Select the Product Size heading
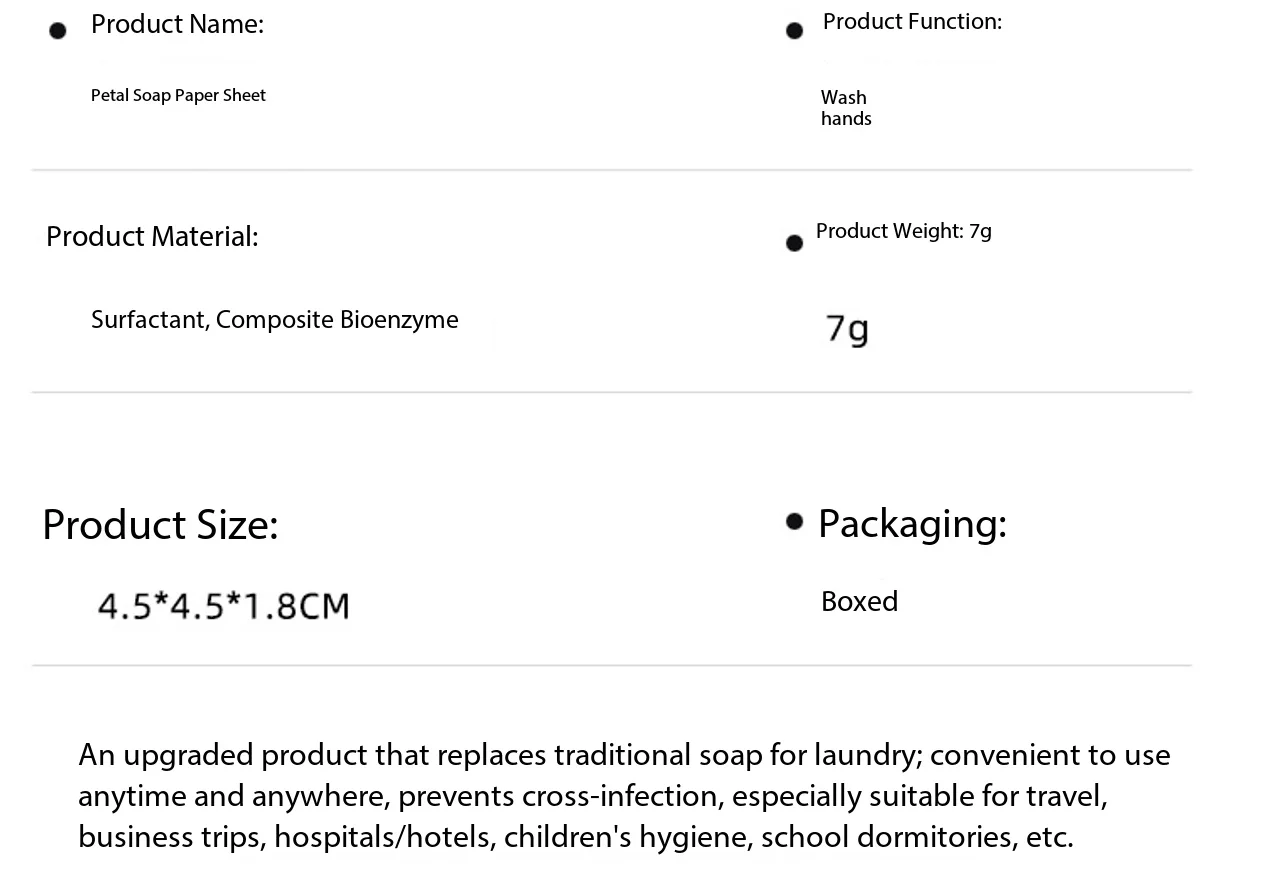Viewport: 1262px width, 875px height. pyautogui.click(x=160, y=525)
